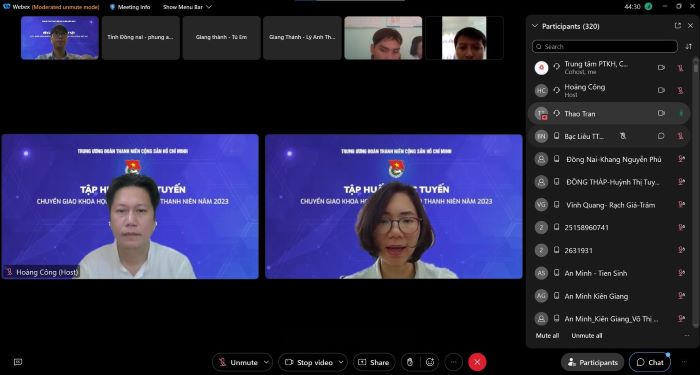
Task: Toggle Thao Tran's microphone icon
Action: coord(681,113)
